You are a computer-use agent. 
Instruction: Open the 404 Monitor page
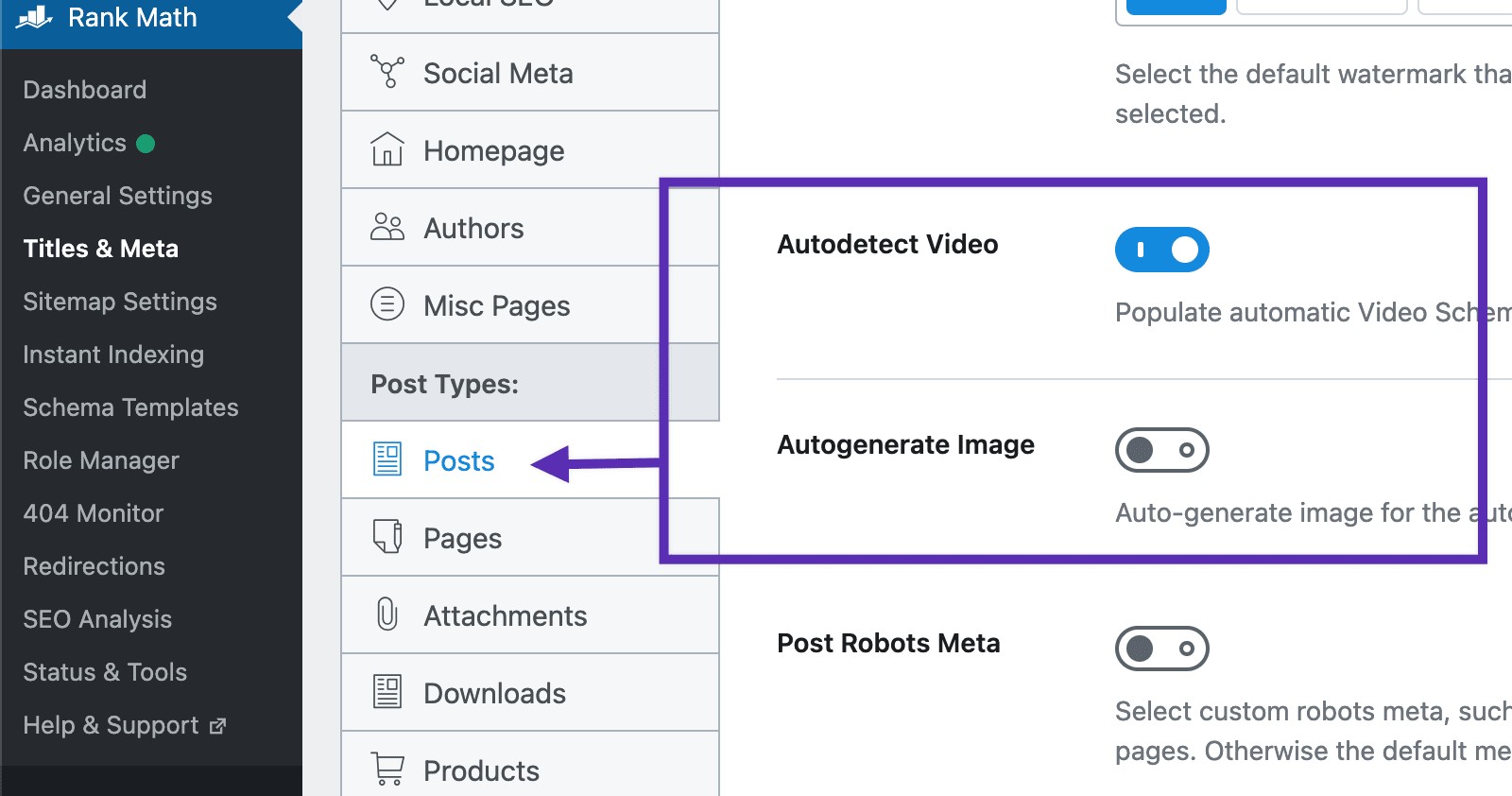[94, 513]
